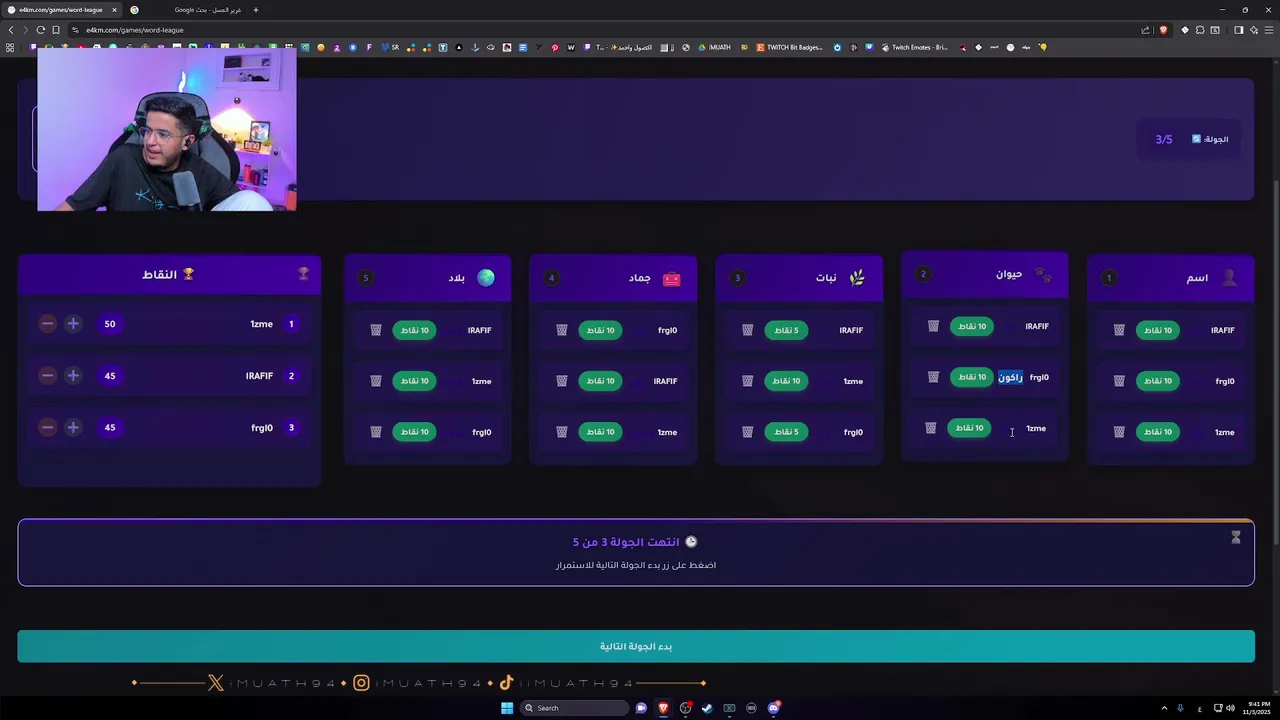Increase frgl0's score with the plus button
This screenshot has height=720, width=1280.
click(x=73, y=427)
